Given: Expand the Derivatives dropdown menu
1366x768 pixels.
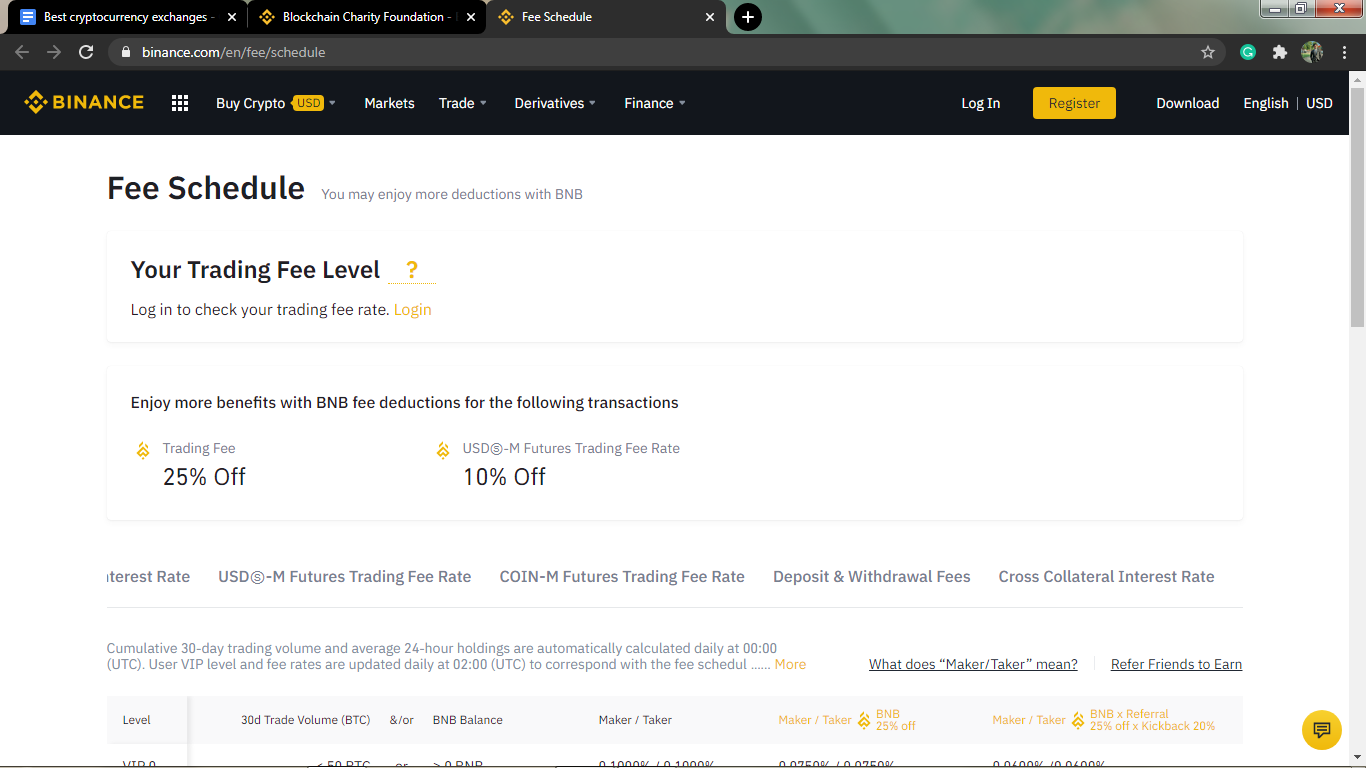Looking at the screenshot, I should point(555,103).
